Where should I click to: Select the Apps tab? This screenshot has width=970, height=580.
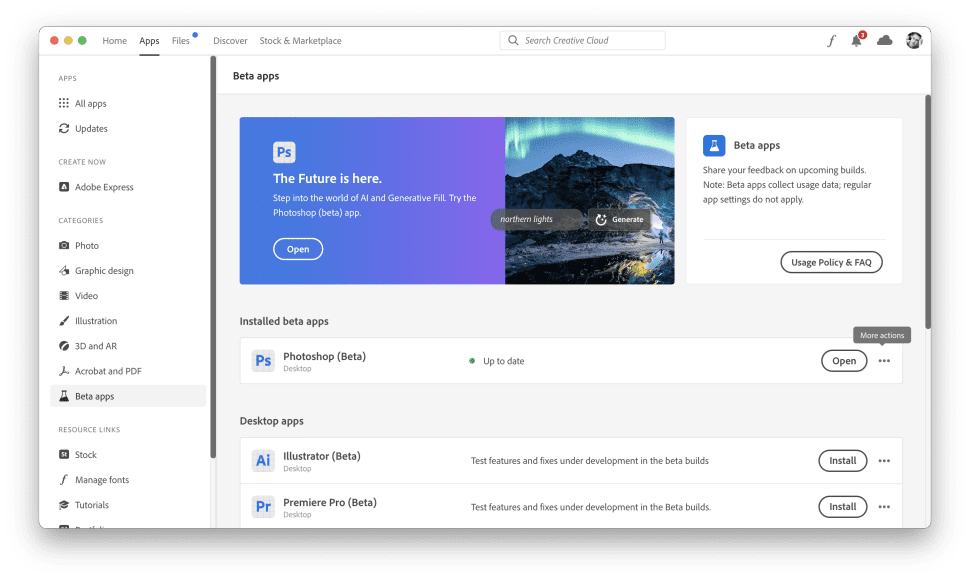(x=149, y=40)
